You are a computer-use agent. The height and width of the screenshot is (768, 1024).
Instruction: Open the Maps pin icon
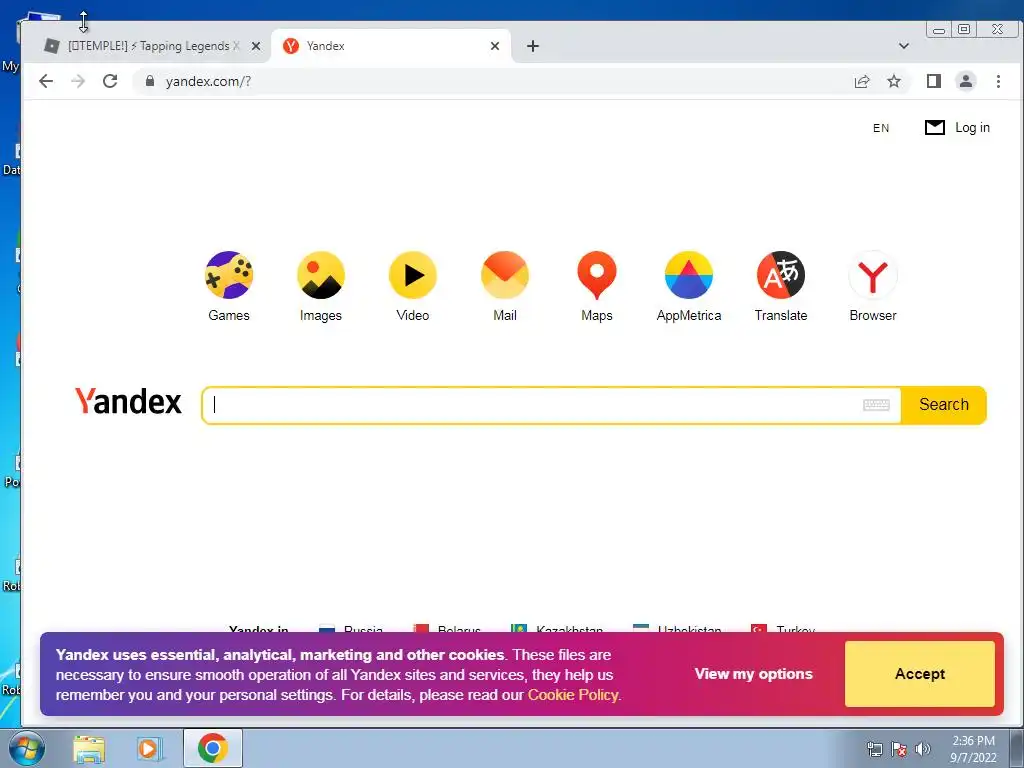[597, 276]
